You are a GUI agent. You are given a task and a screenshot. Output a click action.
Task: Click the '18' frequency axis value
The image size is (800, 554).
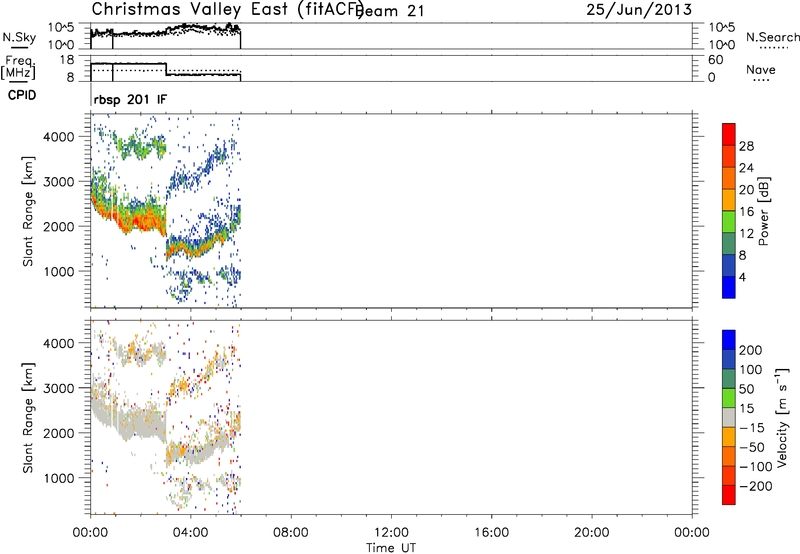point(67,60)
